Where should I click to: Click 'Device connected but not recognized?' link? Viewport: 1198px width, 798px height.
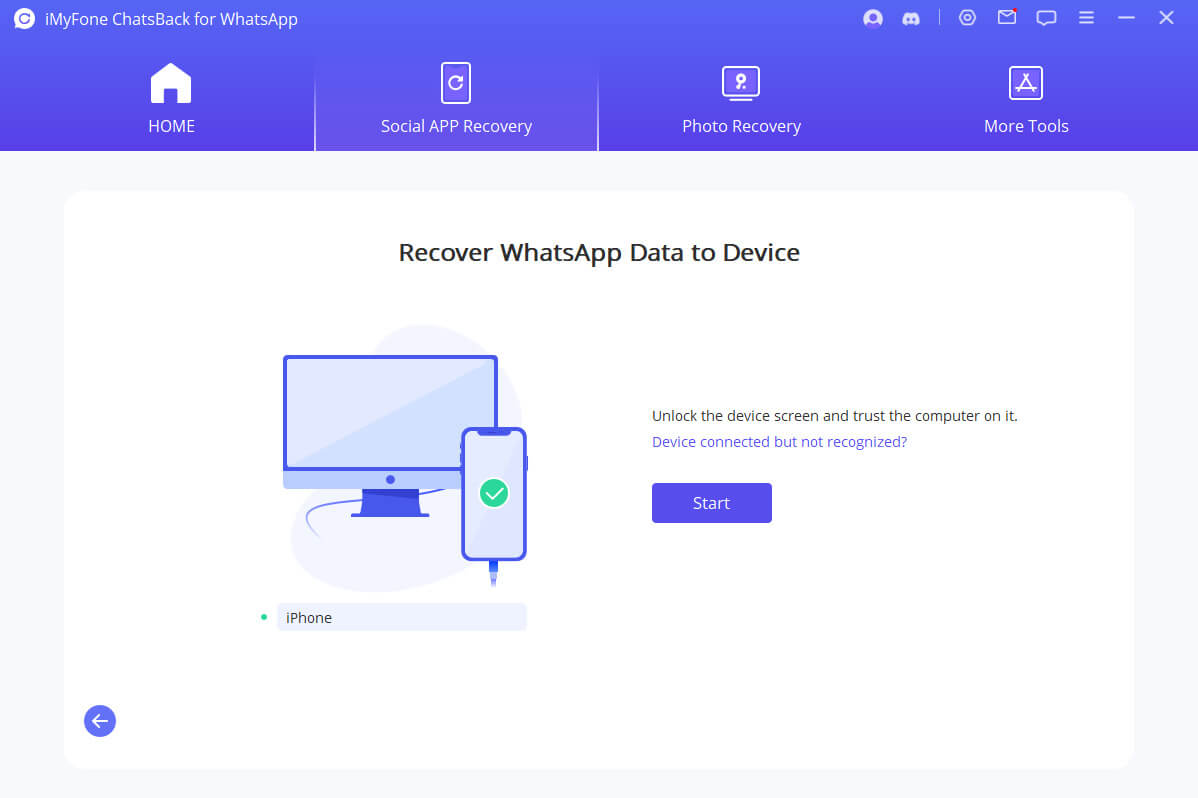779,442
